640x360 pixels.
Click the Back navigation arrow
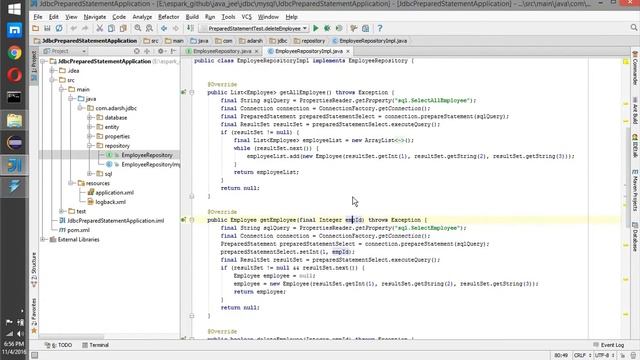click(164, 29)
